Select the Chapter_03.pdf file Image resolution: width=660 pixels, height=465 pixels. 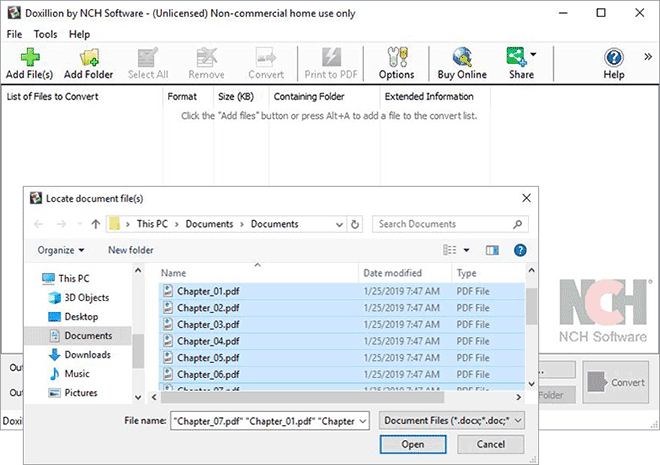coord(342,324)
